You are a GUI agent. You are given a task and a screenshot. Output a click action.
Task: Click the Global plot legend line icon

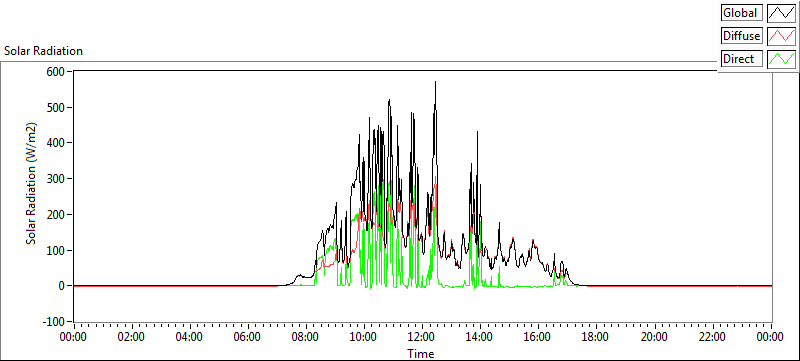781,13
